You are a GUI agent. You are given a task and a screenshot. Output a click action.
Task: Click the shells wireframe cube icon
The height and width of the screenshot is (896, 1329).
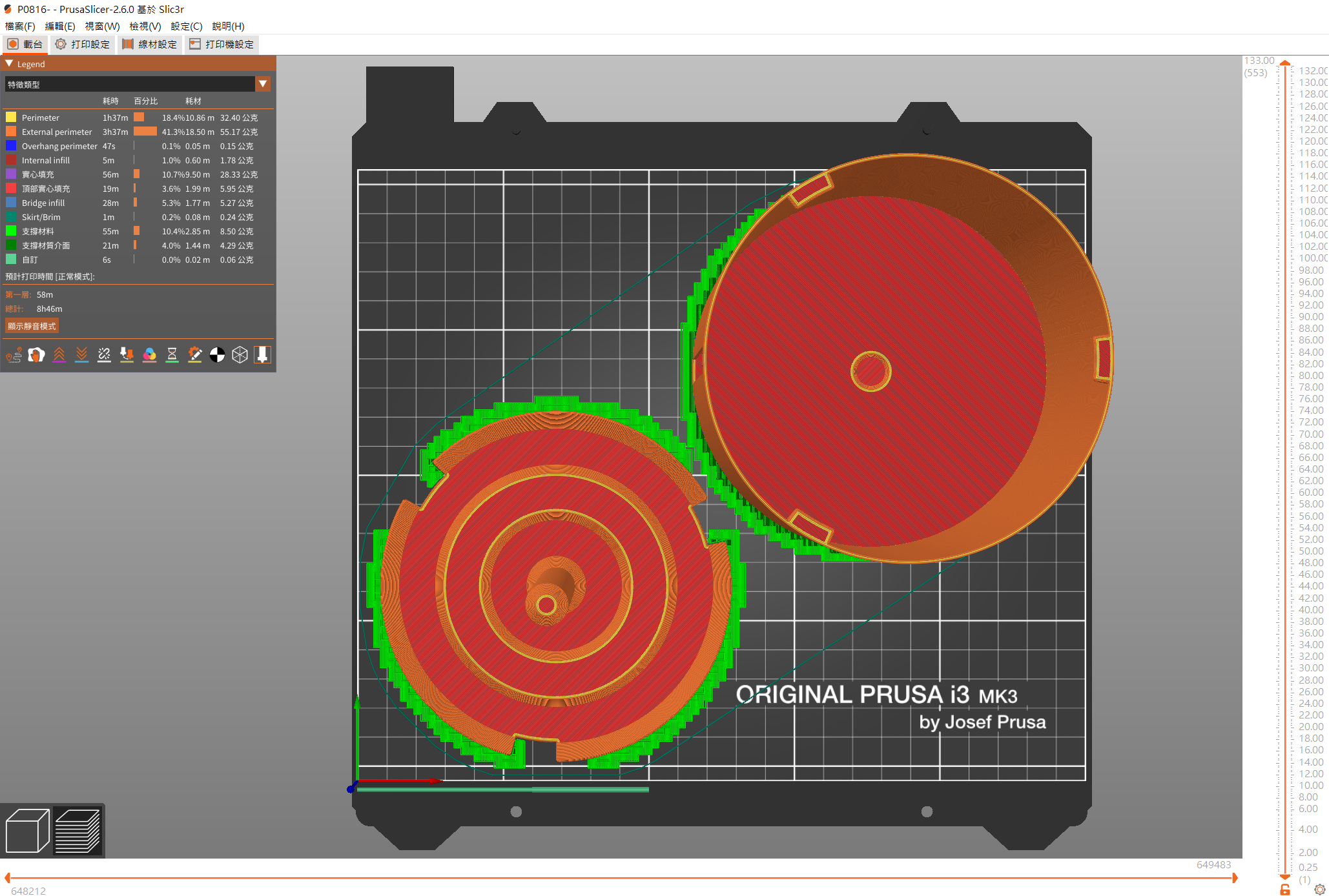(x=240, y=355)
